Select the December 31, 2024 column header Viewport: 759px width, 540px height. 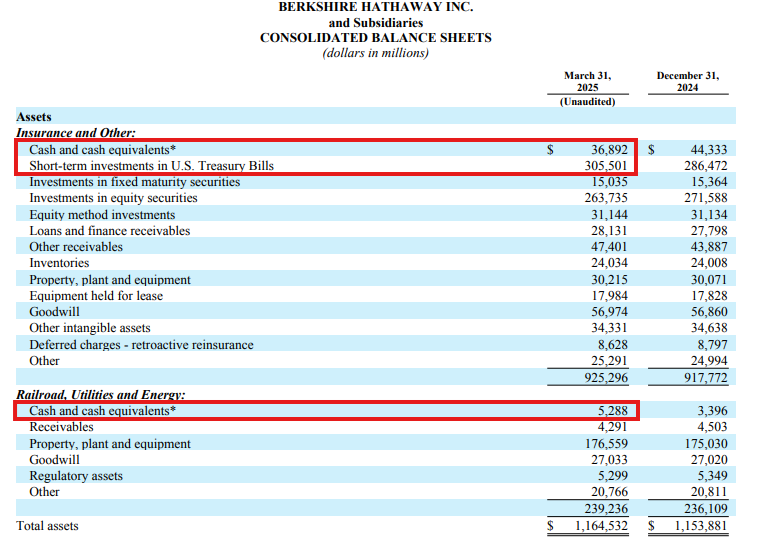click(687, 81)
